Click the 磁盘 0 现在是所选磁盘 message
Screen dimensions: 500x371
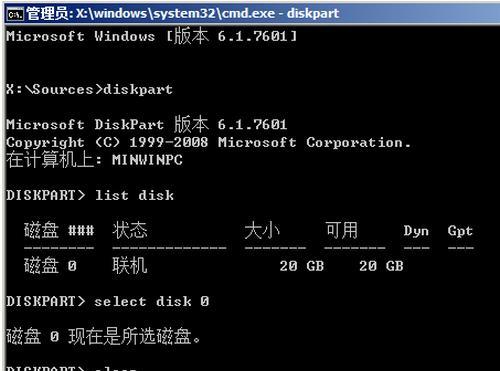point(103,337)
